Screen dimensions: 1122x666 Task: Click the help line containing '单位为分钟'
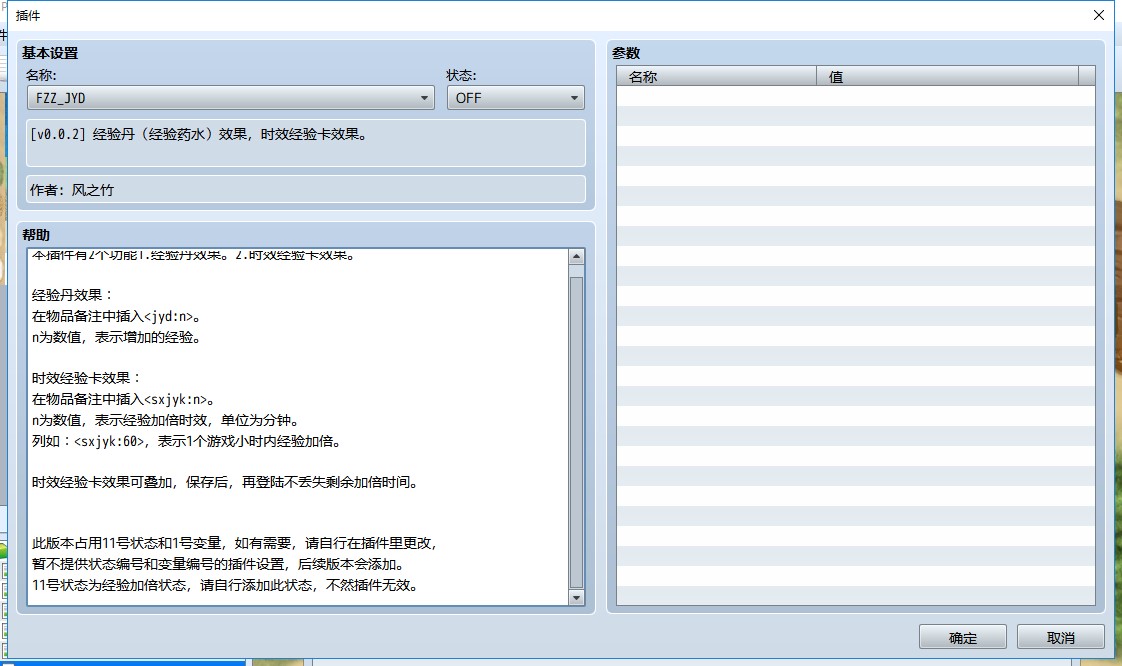[166, 420]
